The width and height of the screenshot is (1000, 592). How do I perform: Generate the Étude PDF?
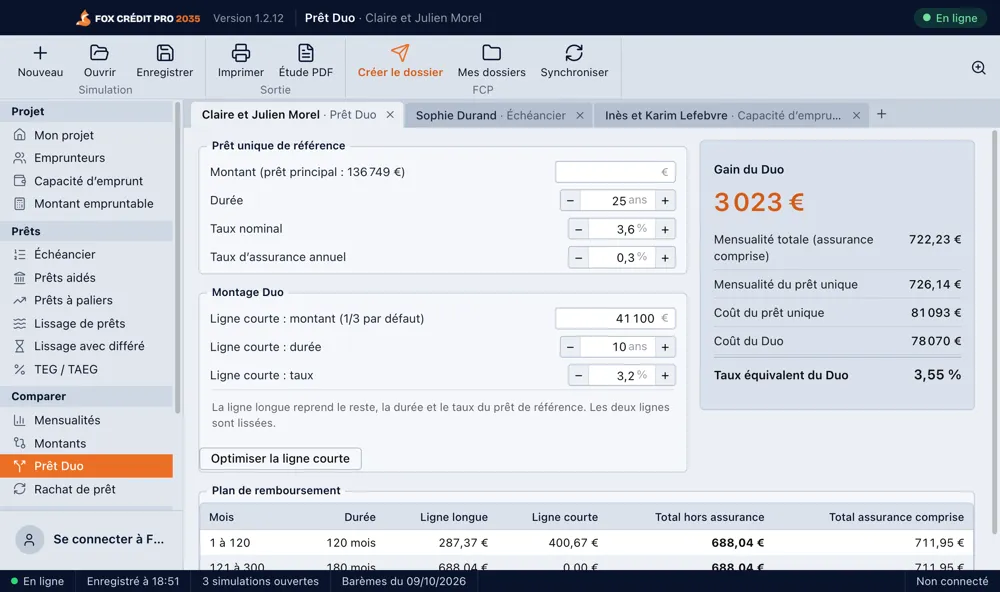305,61
